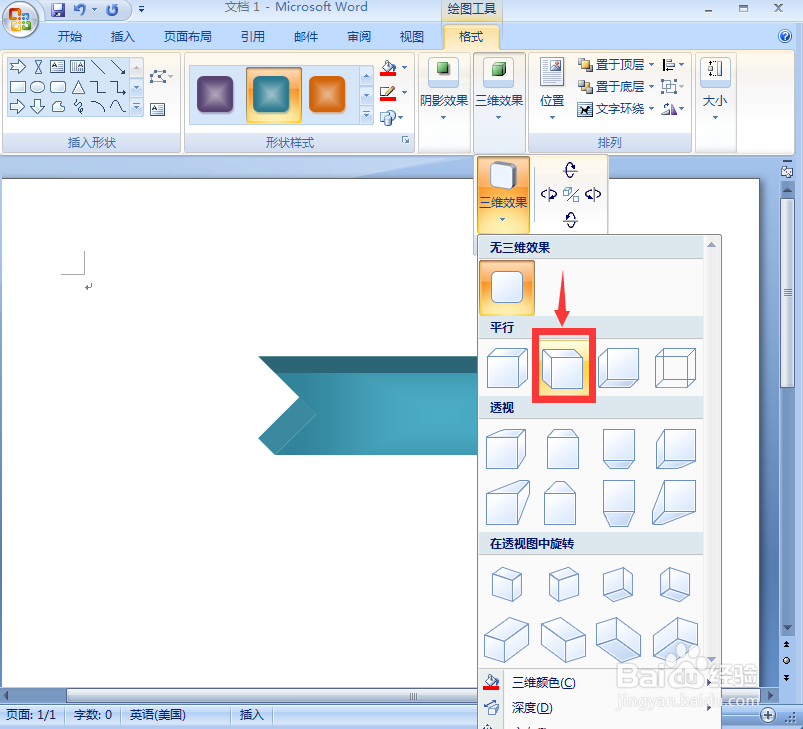Open the 深度(D) submenu

[x=597, y=707]
